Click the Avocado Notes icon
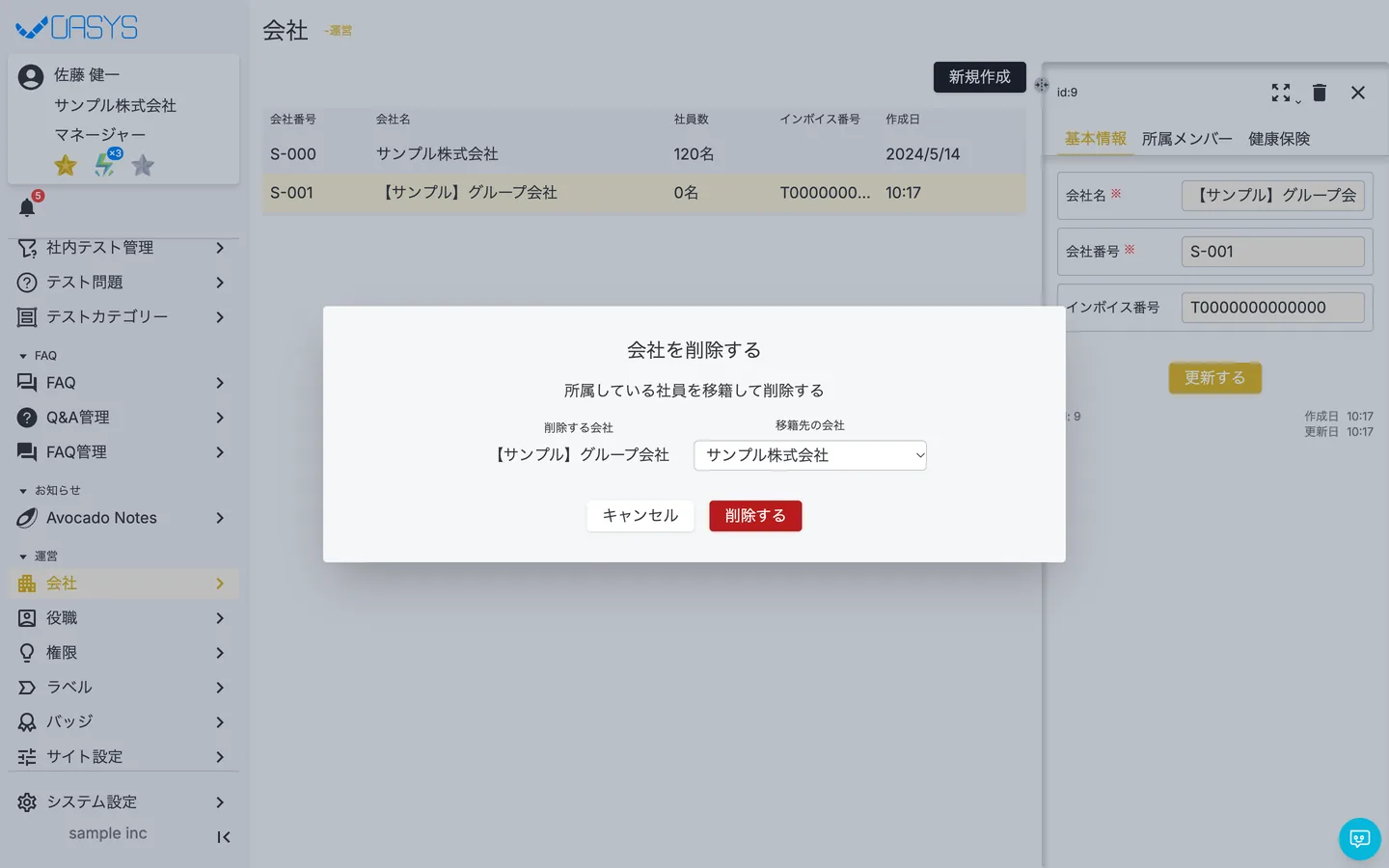The height and width of the screenshot is (868, 1389). point(27,518)
